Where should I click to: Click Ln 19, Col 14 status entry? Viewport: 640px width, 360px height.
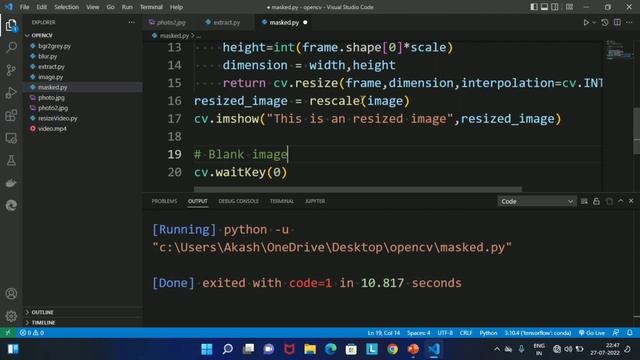tap(384, 333)
